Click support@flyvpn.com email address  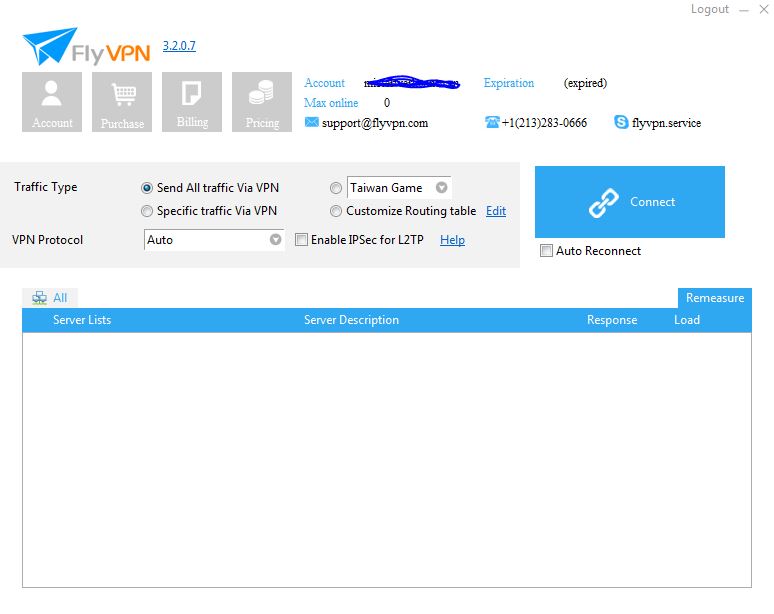click(x=375, y=123)
